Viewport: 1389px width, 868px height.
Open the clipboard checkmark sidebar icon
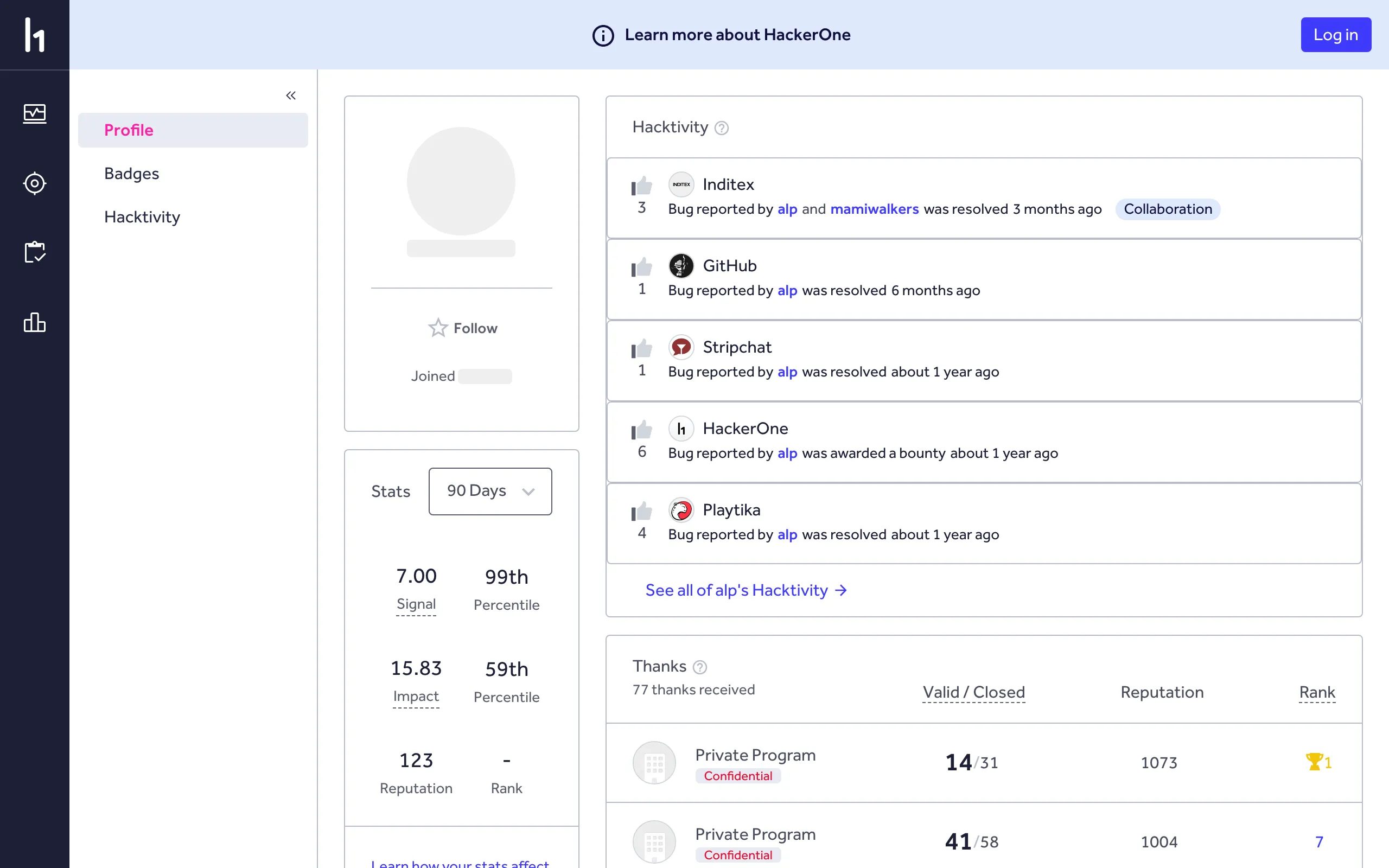[34, 252]
